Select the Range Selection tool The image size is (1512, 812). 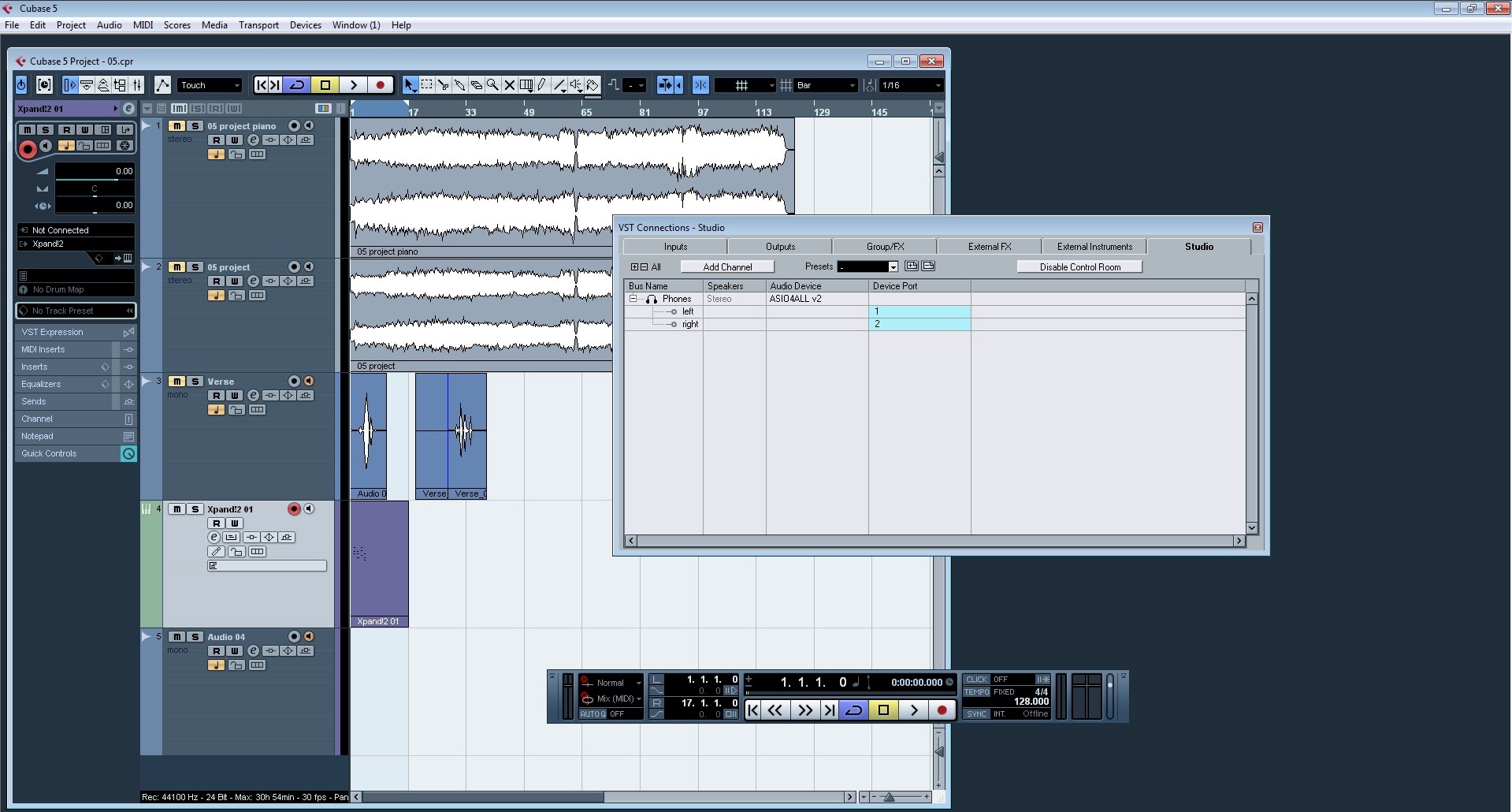tap(426, 85)
